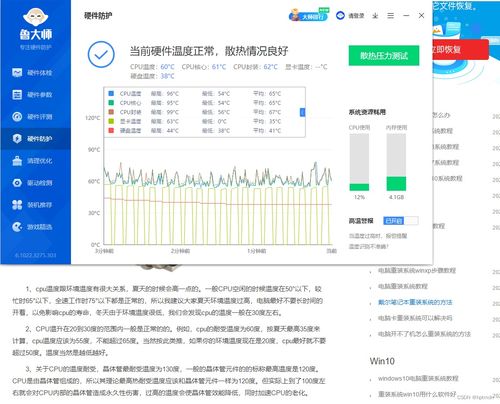Open 驱动检测 driver detection section
Image resolution: width=500 pixels, height=404 pixels.
pos(32,183)
